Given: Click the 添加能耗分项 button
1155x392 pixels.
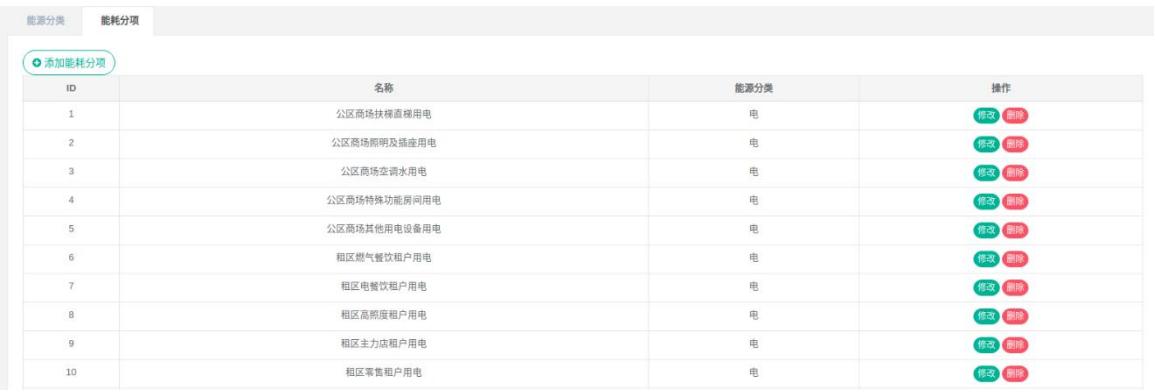Looking at the screenshot, I should click(x=69, y=63).
